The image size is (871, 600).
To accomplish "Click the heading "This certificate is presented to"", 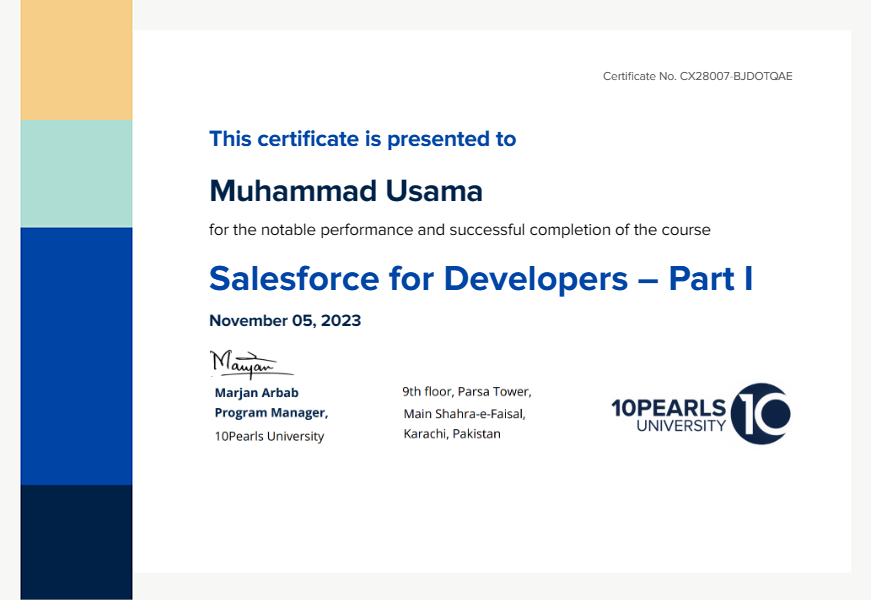I will tap(362, 139).
